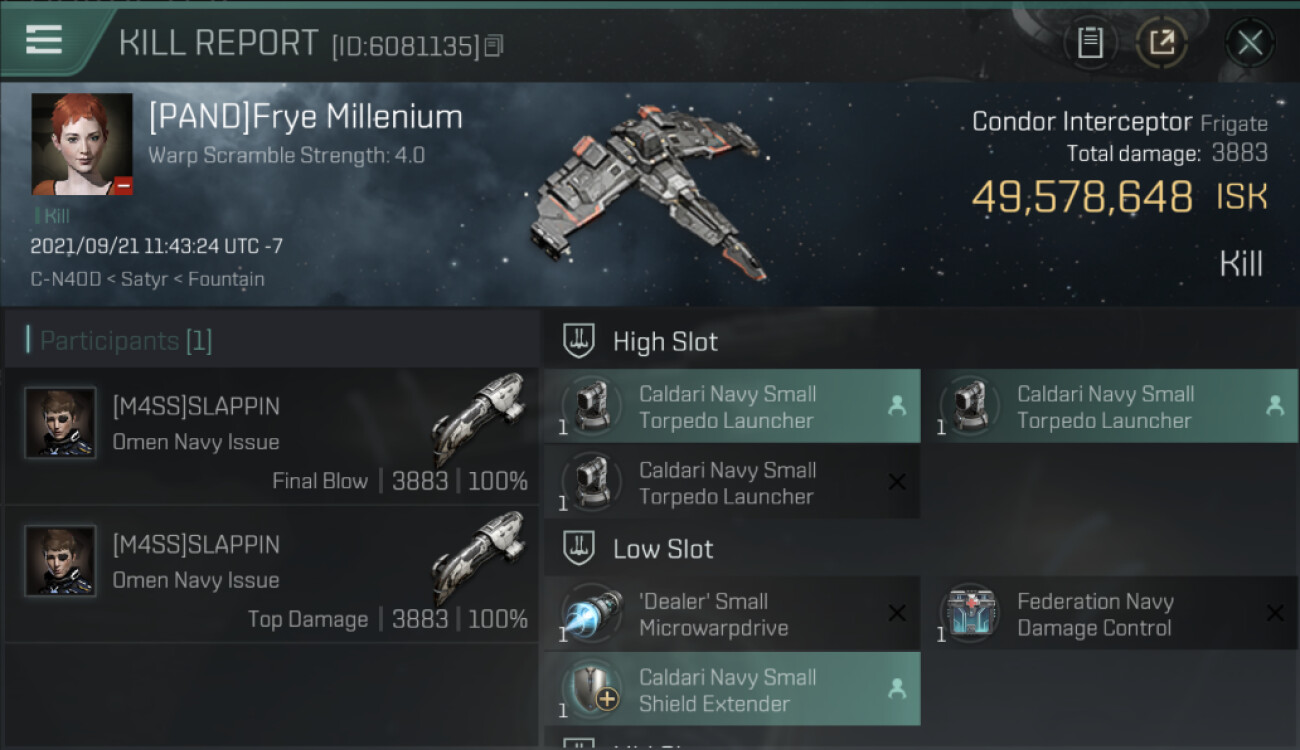
Task: Copy the kill report ID
Action: coord(494,46)
